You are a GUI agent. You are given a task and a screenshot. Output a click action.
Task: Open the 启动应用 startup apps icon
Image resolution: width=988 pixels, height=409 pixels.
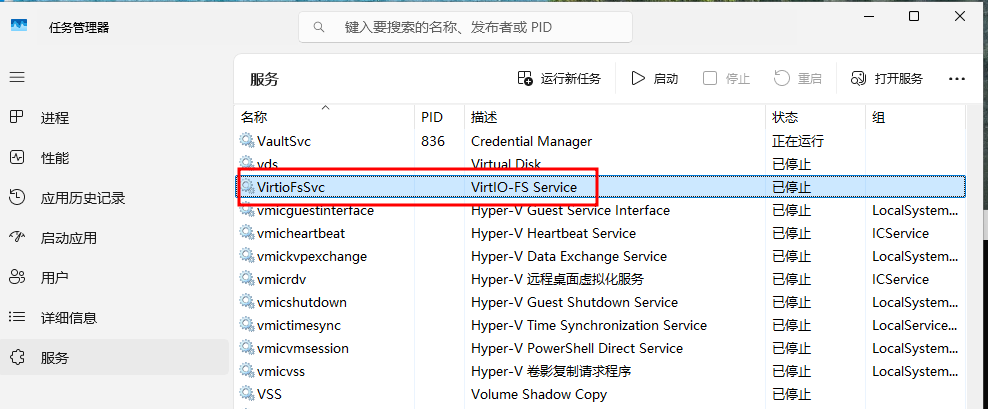(17, 237)
